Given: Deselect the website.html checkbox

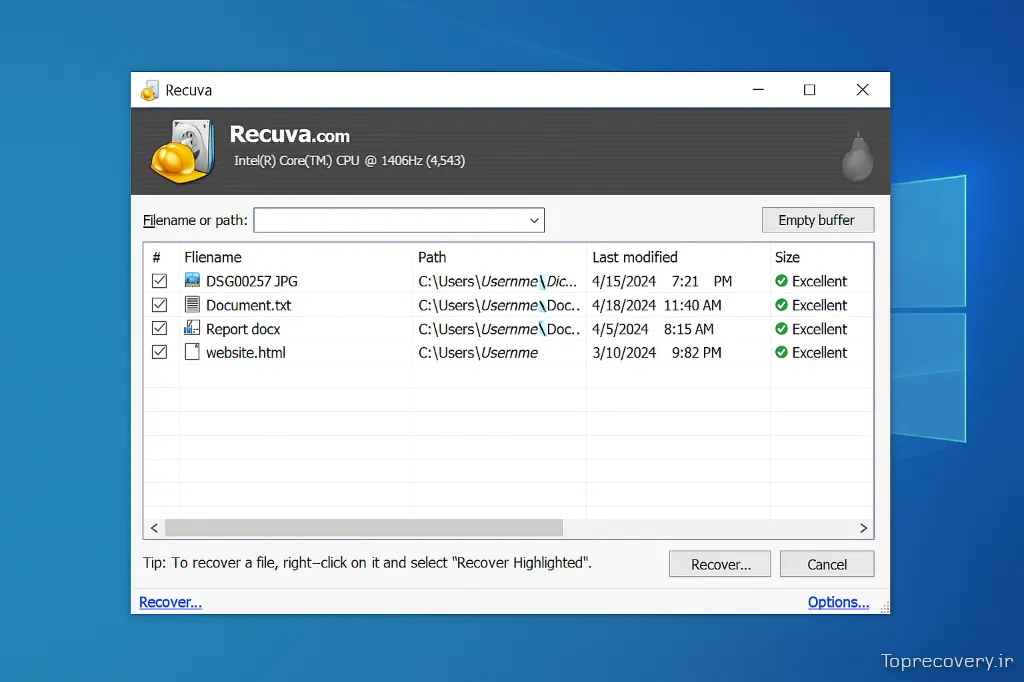Looking at the screenshot, I should [x=159, y=352].
